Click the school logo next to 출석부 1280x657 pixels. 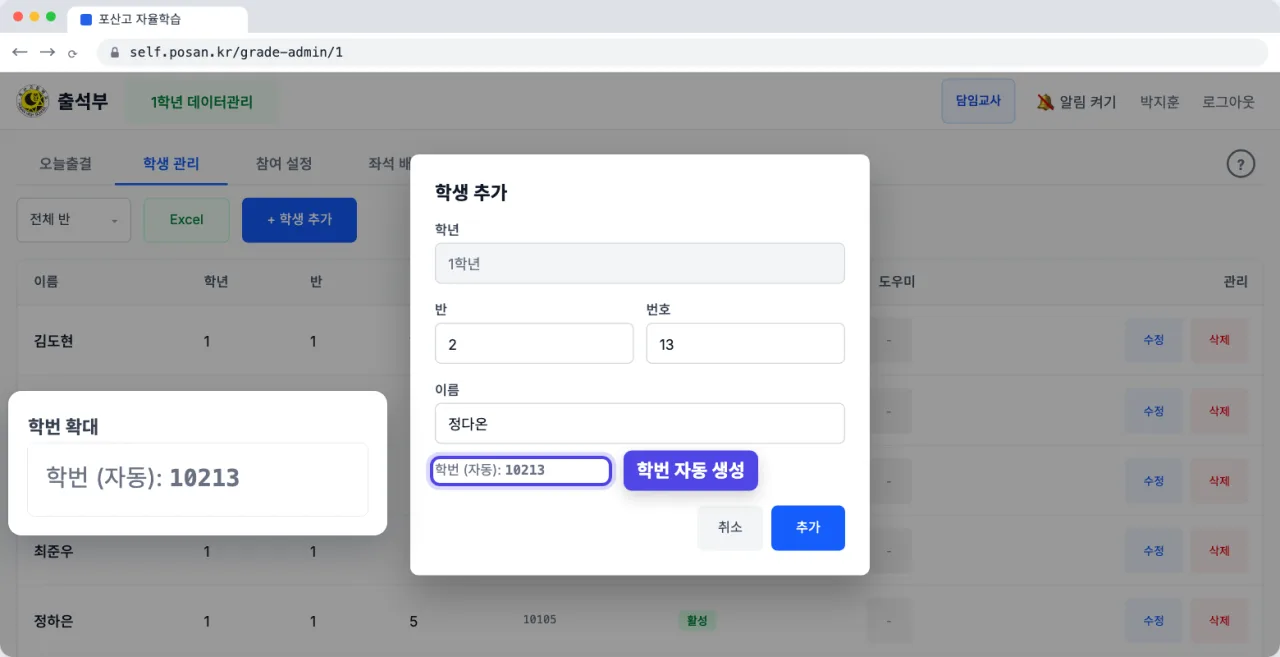(x=33, y=101)
